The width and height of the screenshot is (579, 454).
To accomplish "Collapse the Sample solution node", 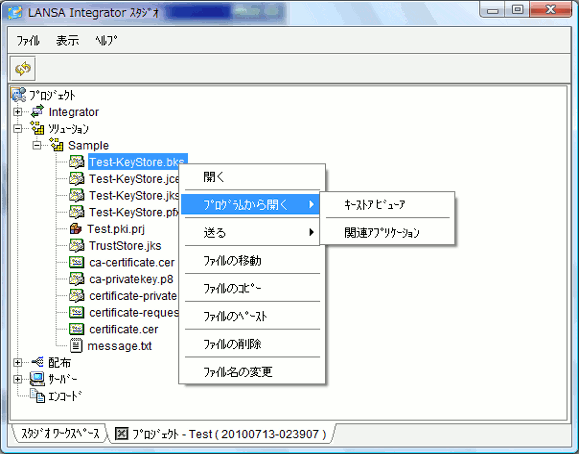I will 37,145.
